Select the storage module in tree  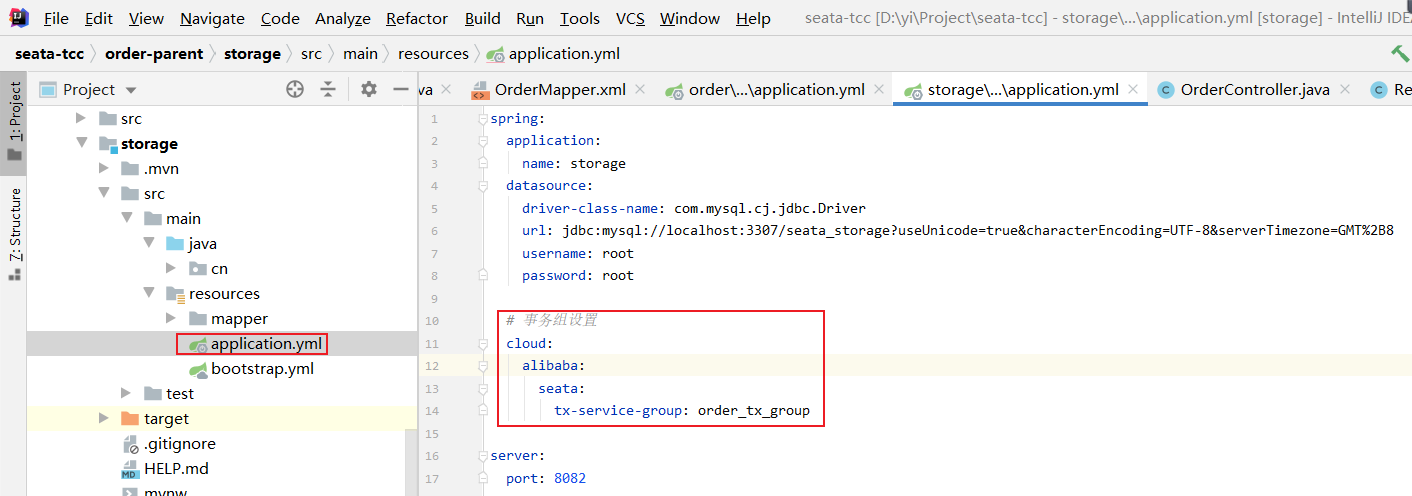click(x=149, y=144)
